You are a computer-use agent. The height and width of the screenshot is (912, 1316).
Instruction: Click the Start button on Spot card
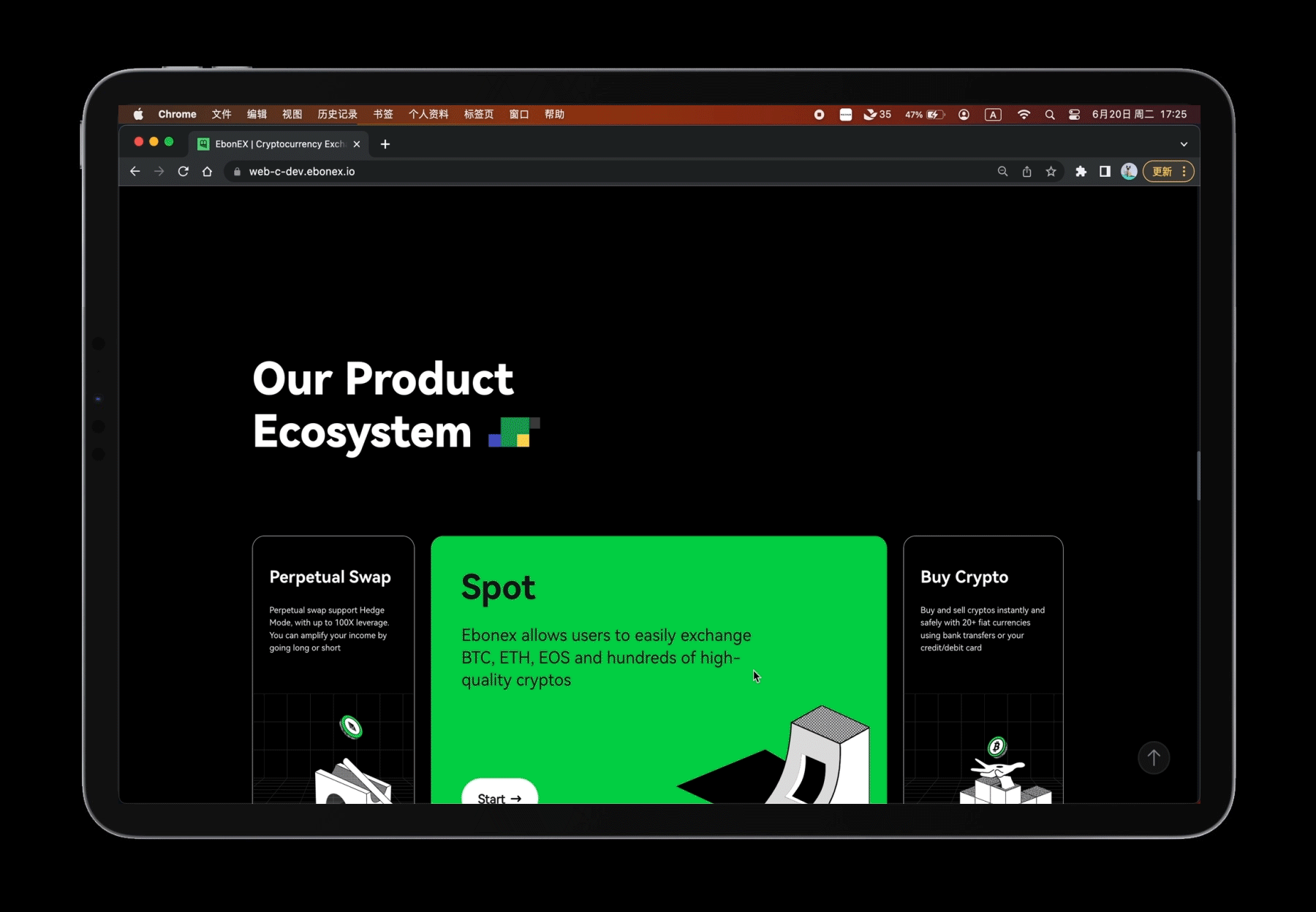point(499,792)
